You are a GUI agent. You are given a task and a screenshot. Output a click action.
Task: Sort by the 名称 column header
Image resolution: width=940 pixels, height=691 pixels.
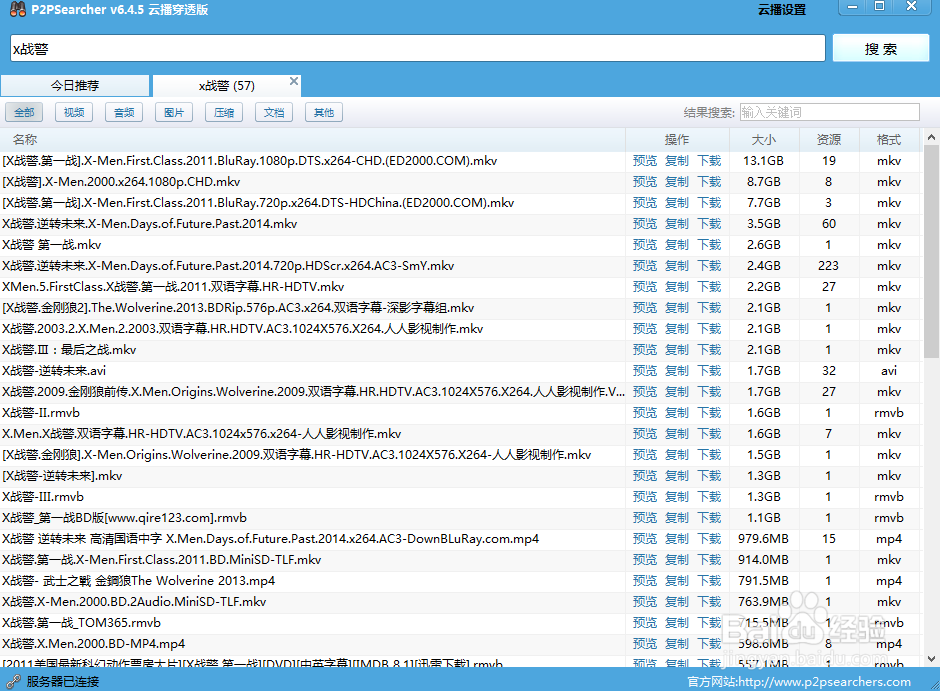tap(312, 140)
